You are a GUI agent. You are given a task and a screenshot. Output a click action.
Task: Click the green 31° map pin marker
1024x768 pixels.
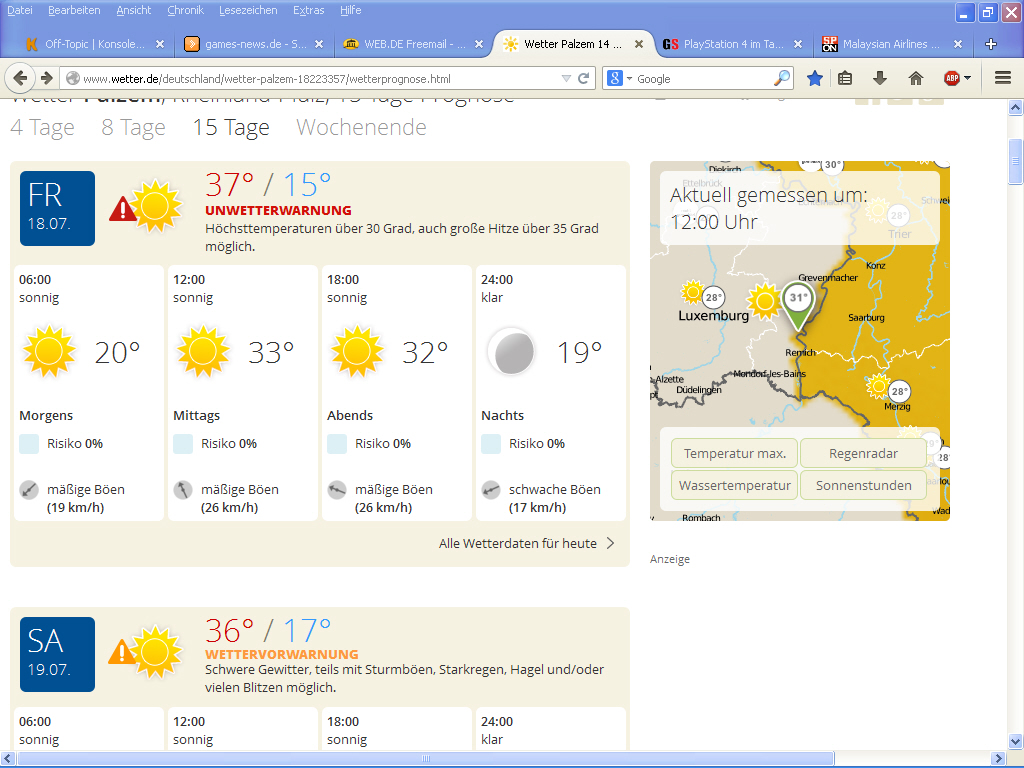click(x=797, y=305)
